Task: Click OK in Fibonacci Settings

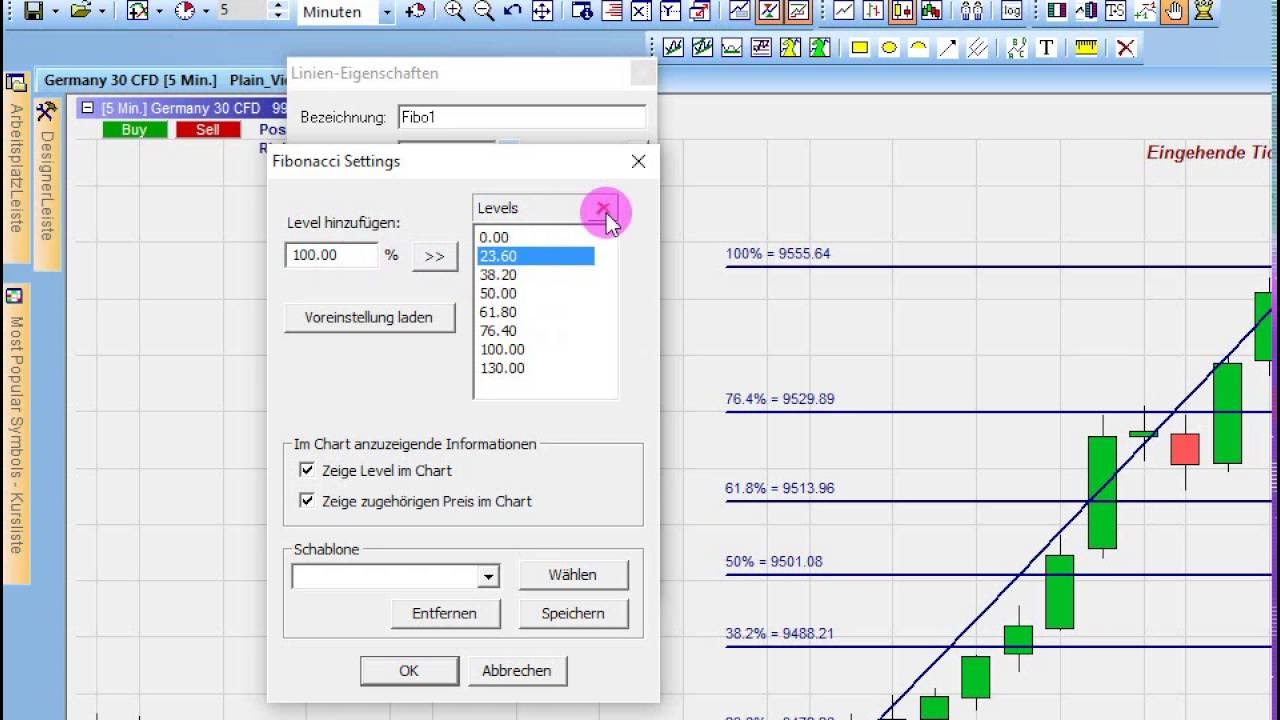Action: tap(409, 671)
